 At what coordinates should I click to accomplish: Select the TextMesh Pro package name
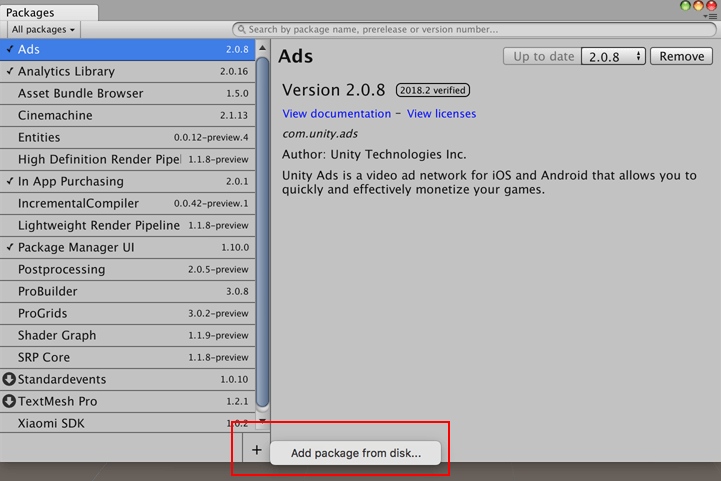pos(57,401)
